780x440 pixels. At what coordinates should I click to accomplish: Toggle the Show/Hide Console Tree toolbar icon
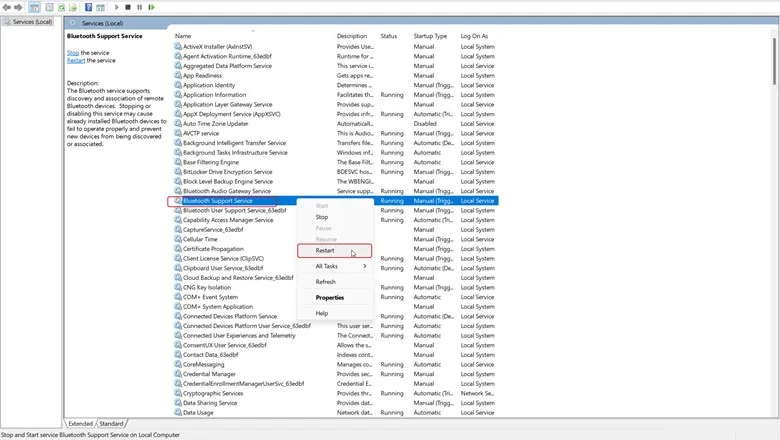click(34, 7)
